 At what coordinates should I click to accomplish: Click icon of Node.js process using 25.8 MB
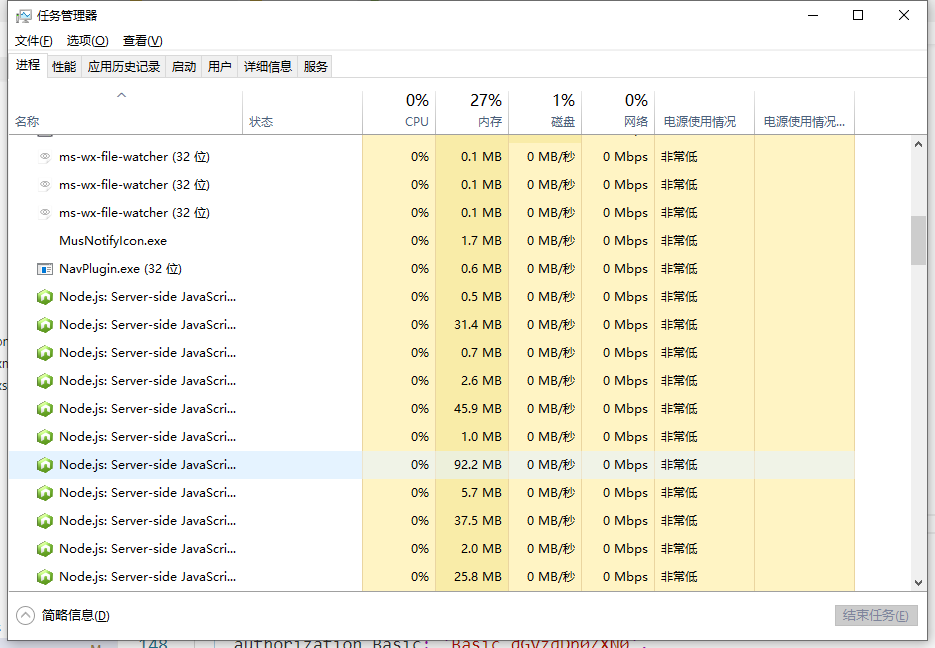coord(45,577)
